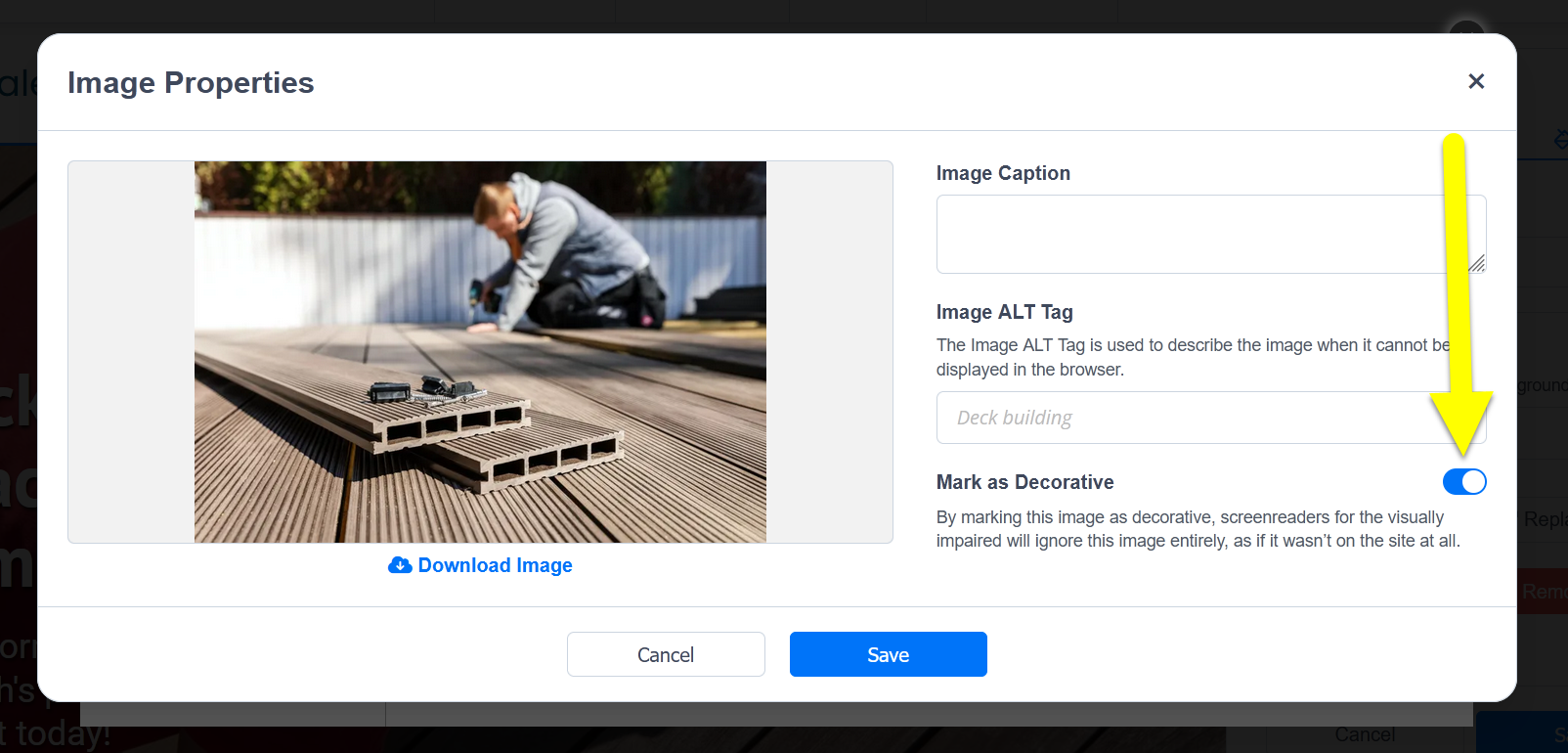Screen dimensions: 1568x753
Task: Open the Download Image link
Action: pyautogui.click(x=495, y=565)
